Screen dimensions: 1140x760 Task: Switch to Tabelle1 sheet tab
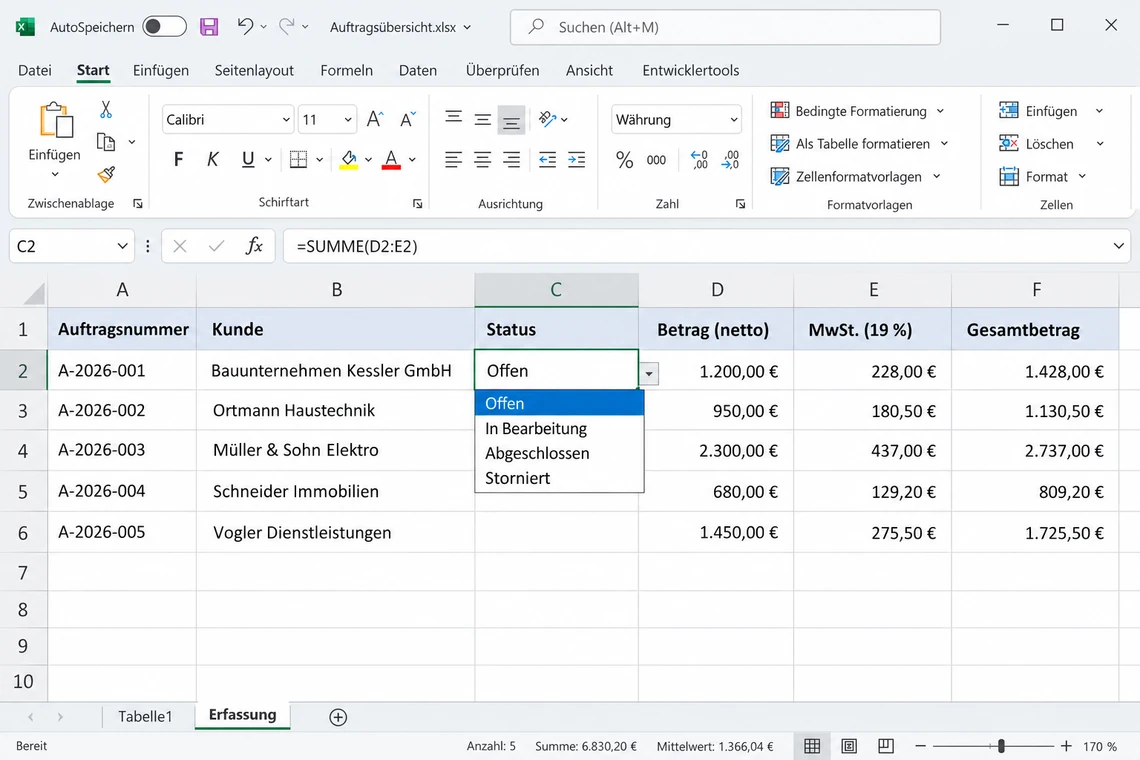(x=145, y=716)
